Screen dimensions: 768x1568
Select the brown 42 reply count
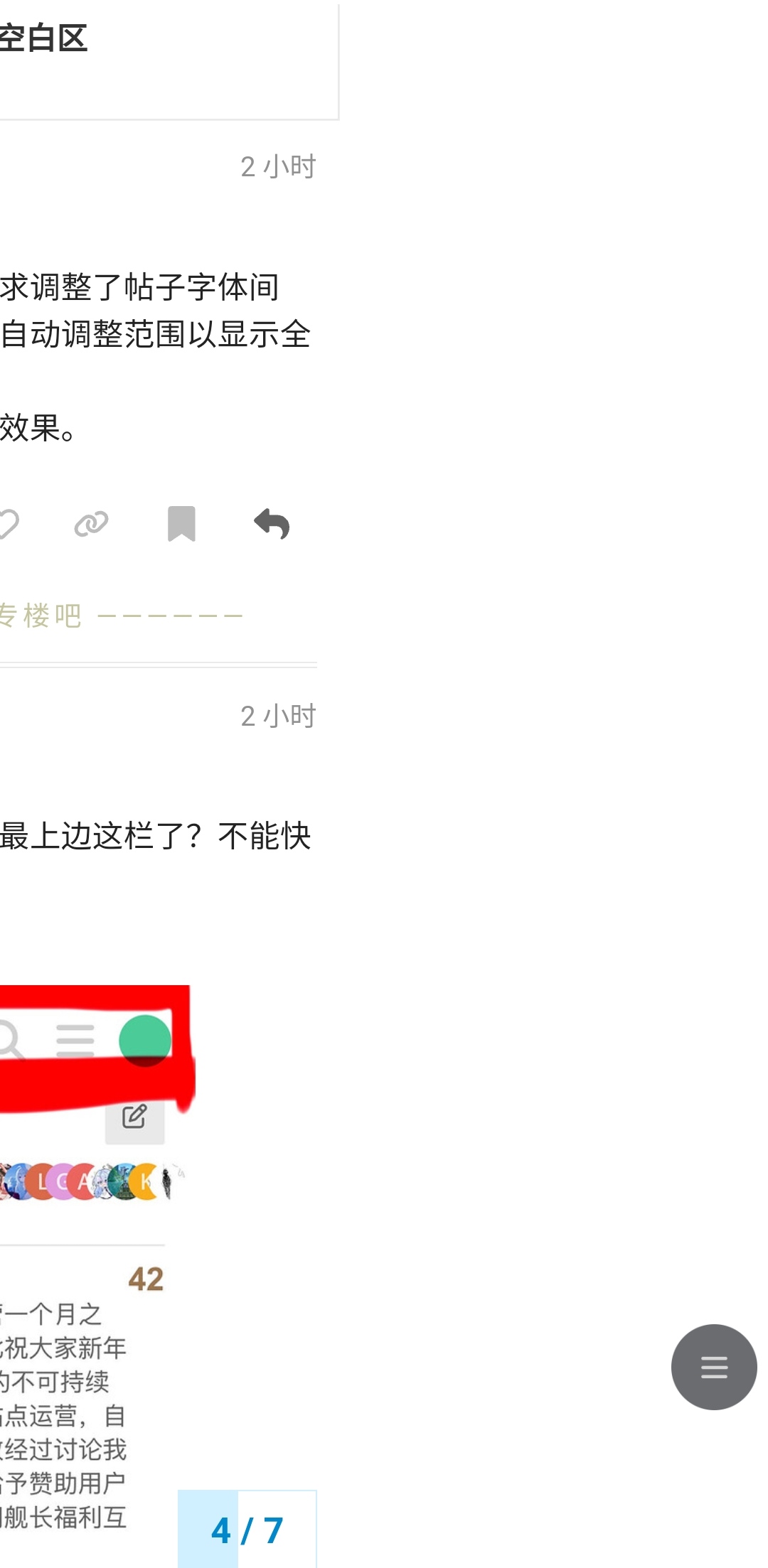click(x=146, y=1279)
